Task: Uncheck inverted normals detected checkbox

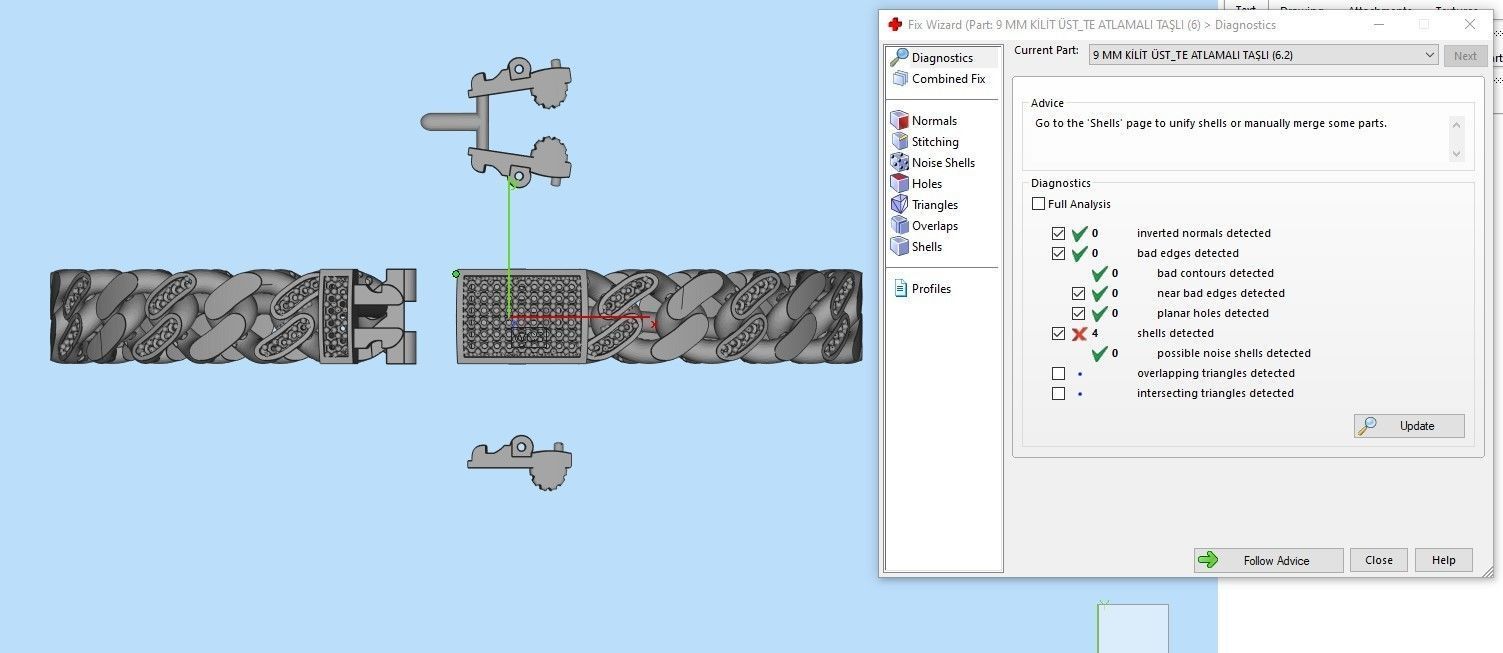Action: 1059,234
